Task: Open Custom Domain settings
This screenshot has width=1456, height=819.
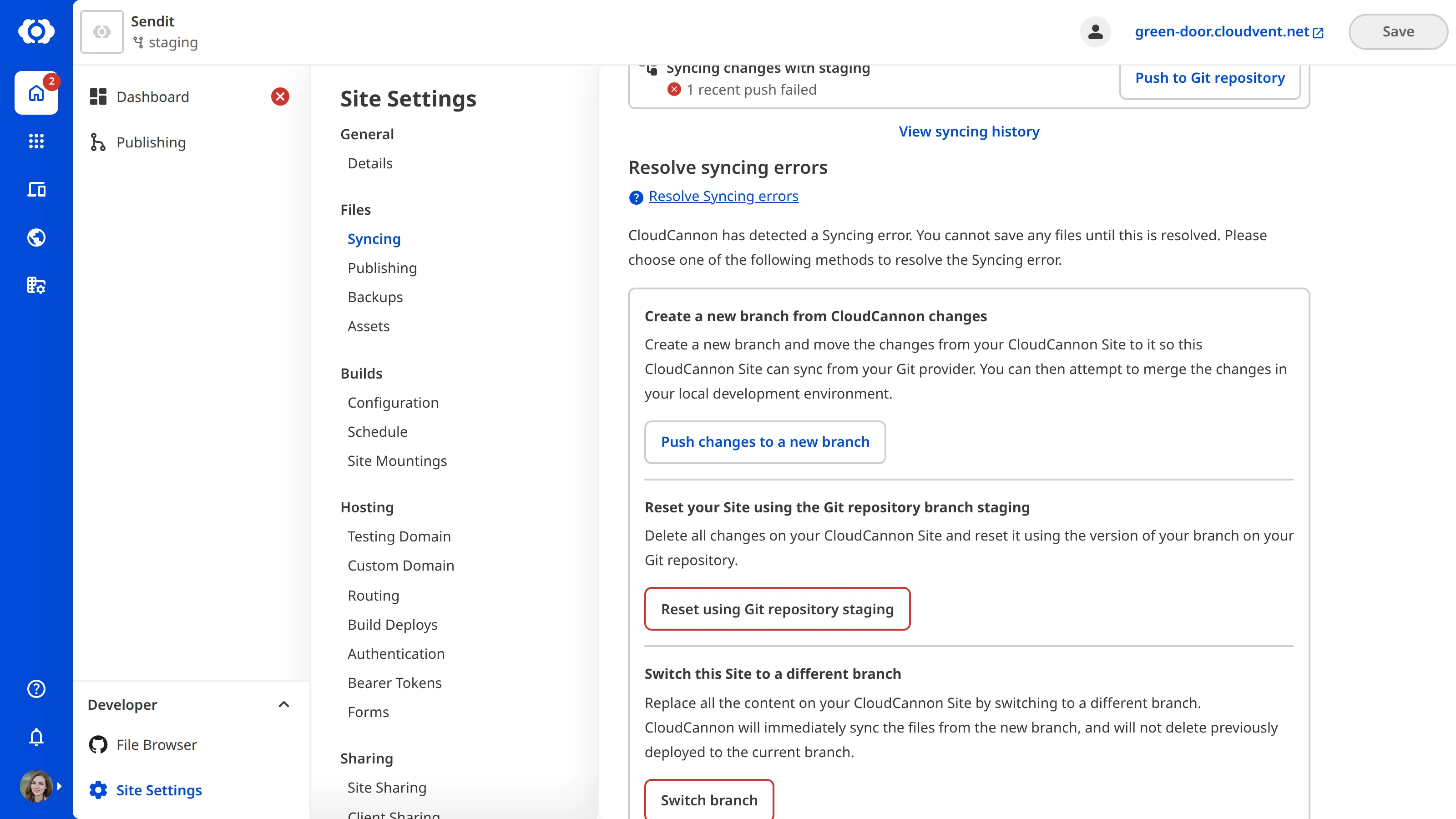Action: pyautogui.click(x=401, y=566)
